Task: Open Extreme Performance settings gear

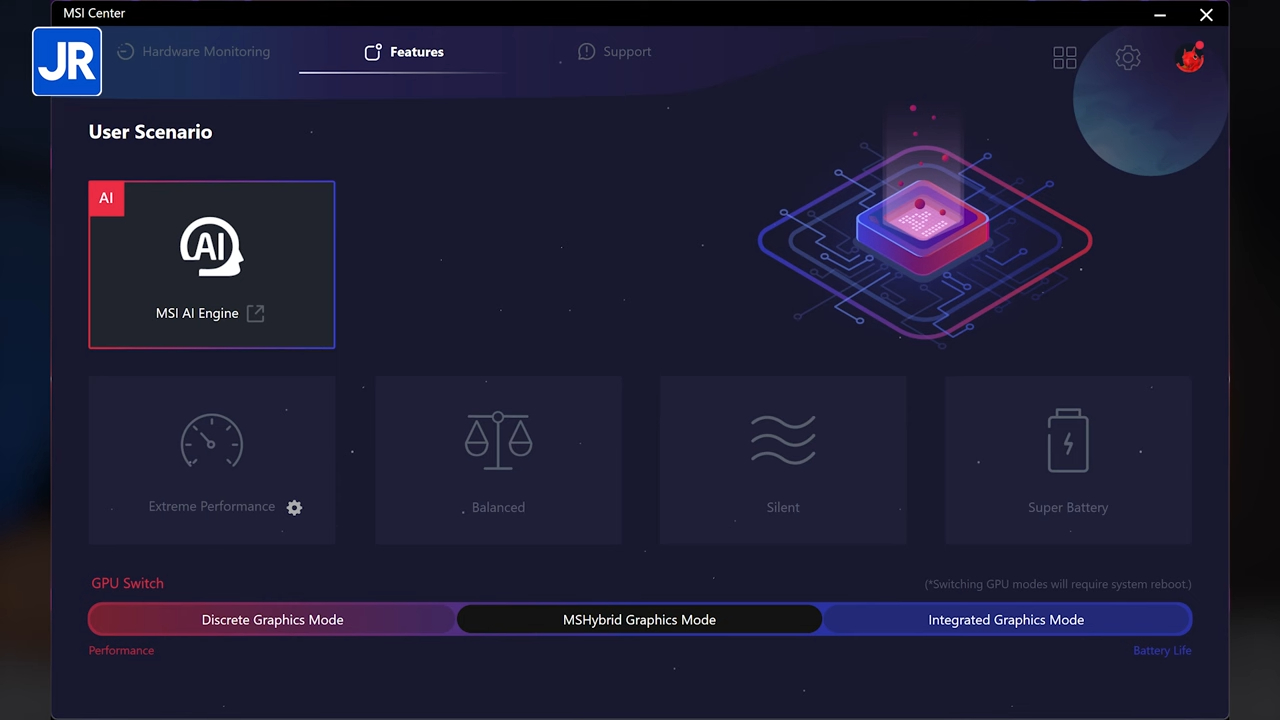Action: pyautogui.click(x=294, y=507)
